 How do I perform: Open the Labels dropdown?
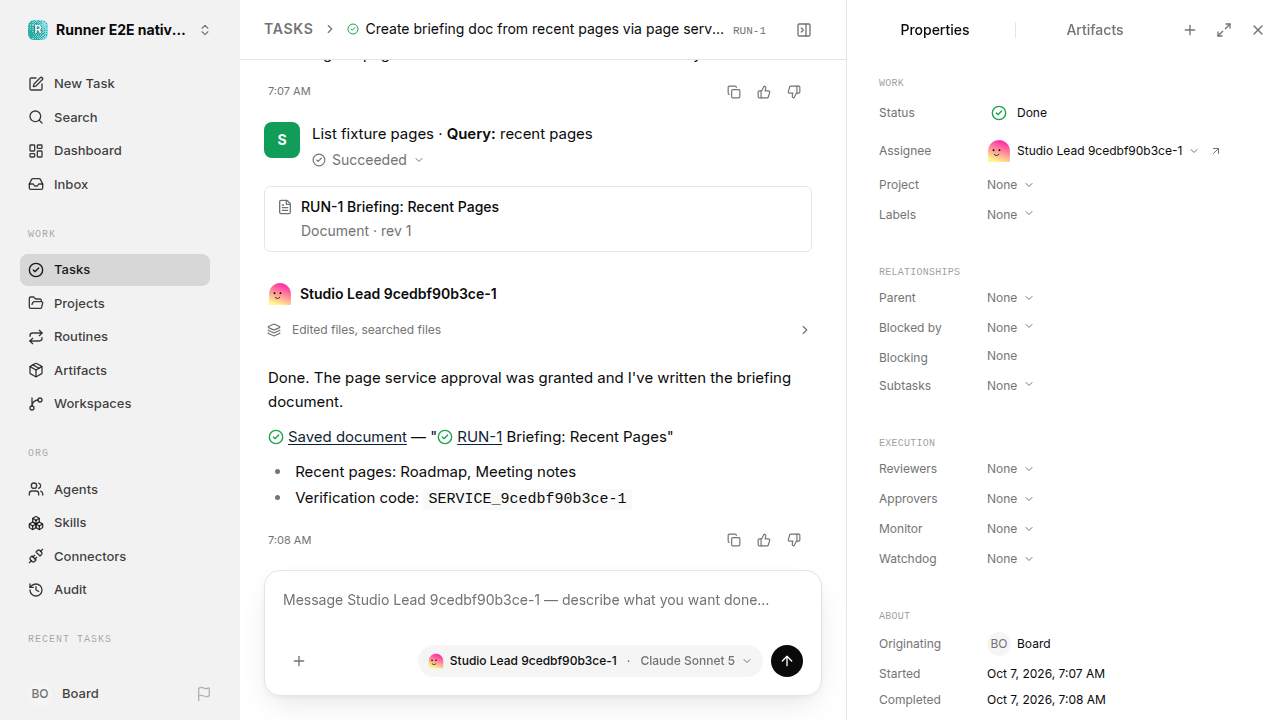click(x=1010, y=215)
